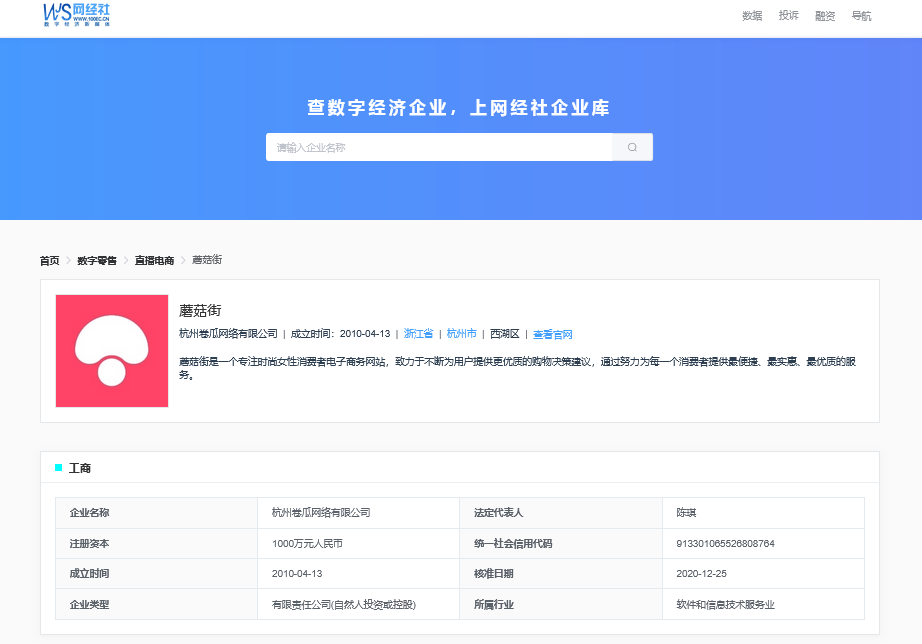922x644 pixels.
Task: Click the 蘑菇街 mushroom logo image
Action: point(112,351)
